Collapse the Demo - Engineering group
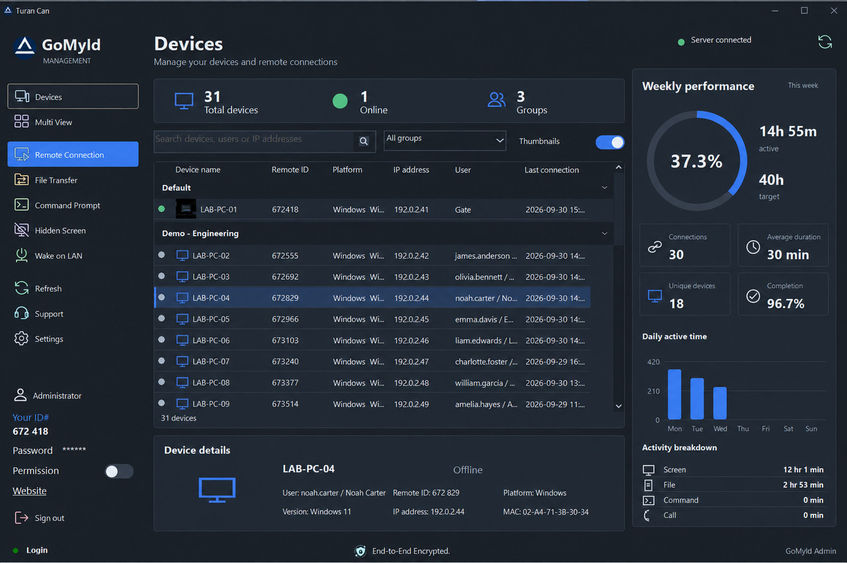Screen dimensions: 847x563 point(604,233)
